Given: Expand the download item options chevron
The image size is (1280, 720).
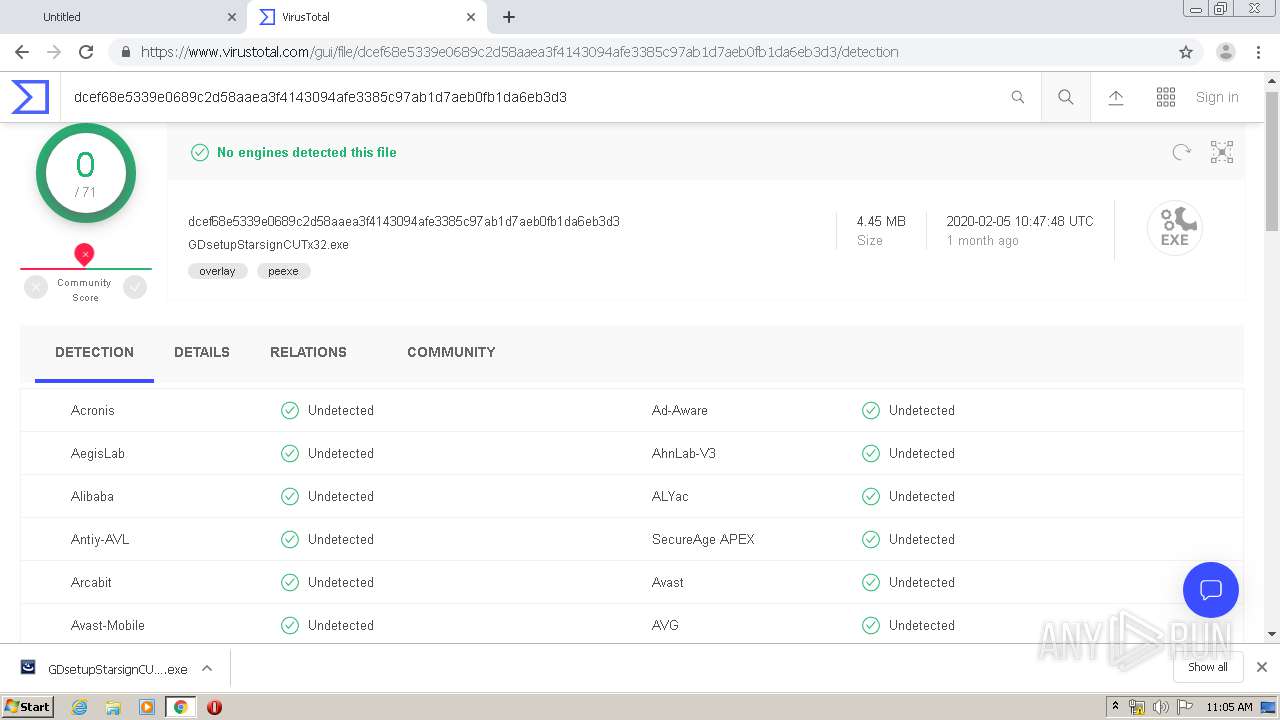Looking at the screenshot, I should pos(207,668).
